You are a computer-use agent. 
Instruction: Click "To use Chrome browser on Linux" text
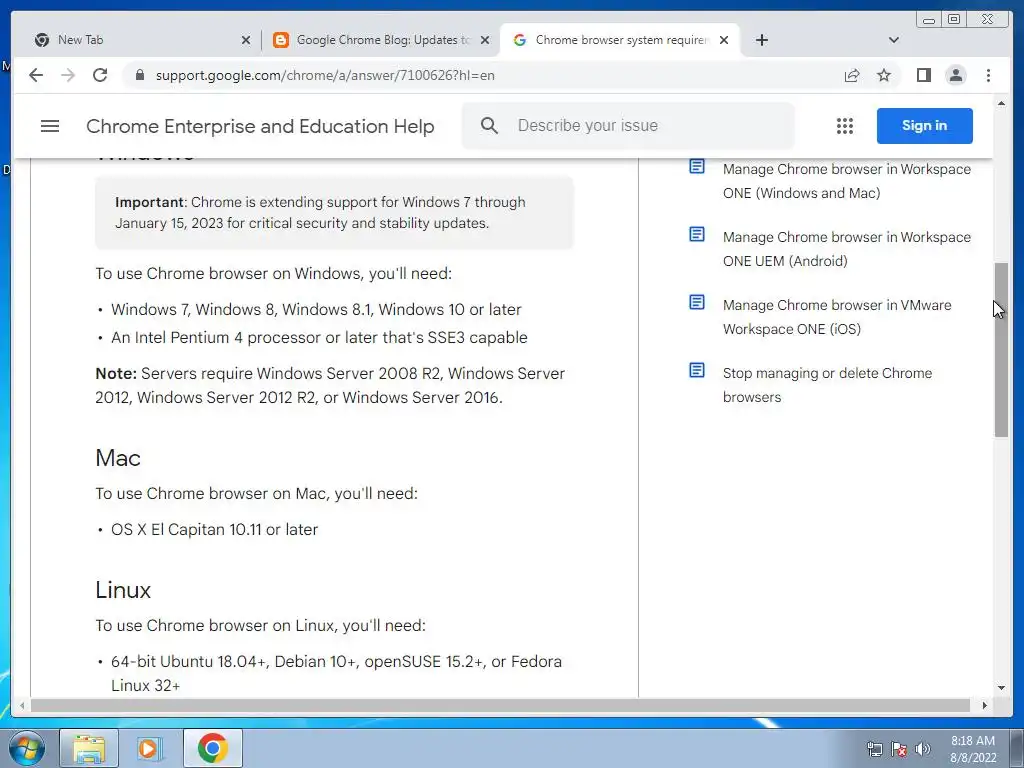point(261,625)
